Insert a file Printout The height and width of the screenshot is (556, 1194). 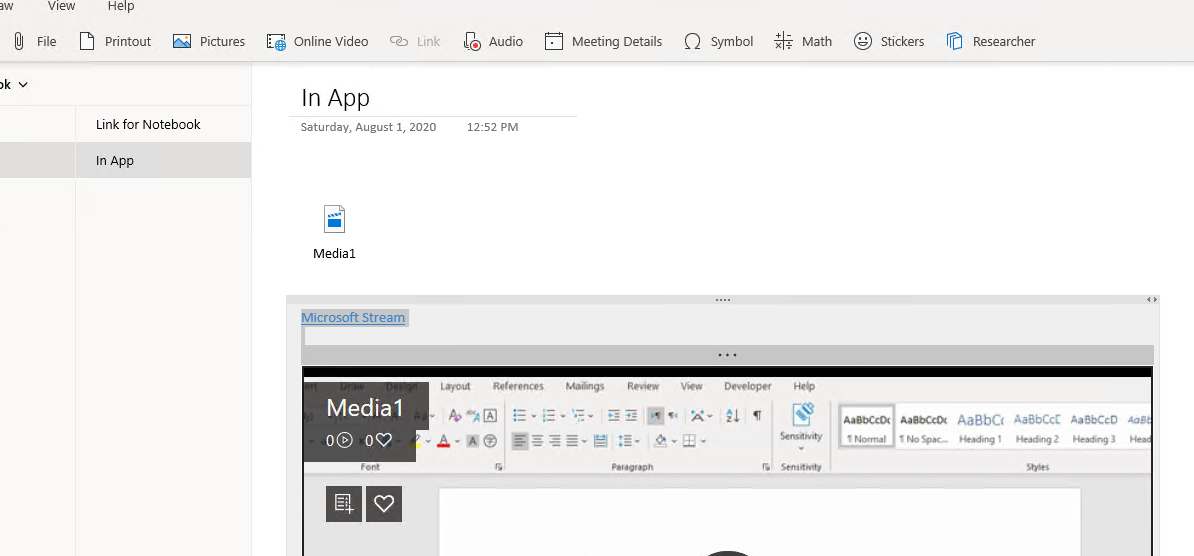[x=115, y=41]
